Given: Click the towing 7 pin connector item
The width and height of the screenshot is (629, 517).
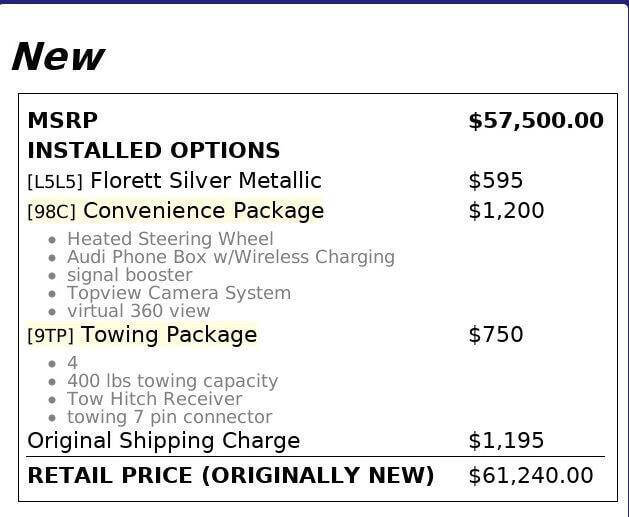Looking at the screenshot, I should click(x=169, y=417).
